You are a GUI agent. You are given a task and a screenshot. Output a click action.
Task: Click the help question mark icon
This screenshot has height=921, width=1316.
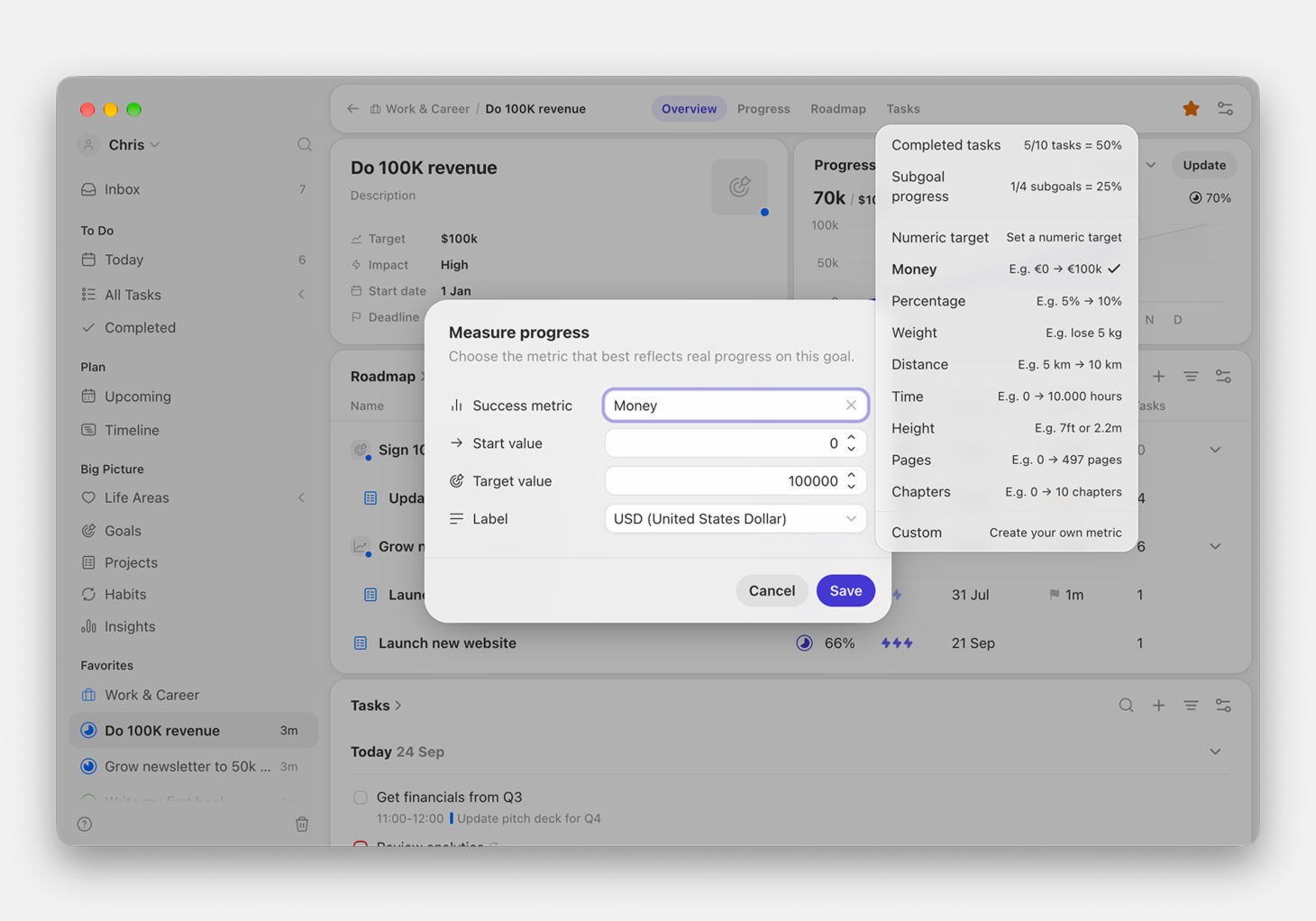coord(85,824)
